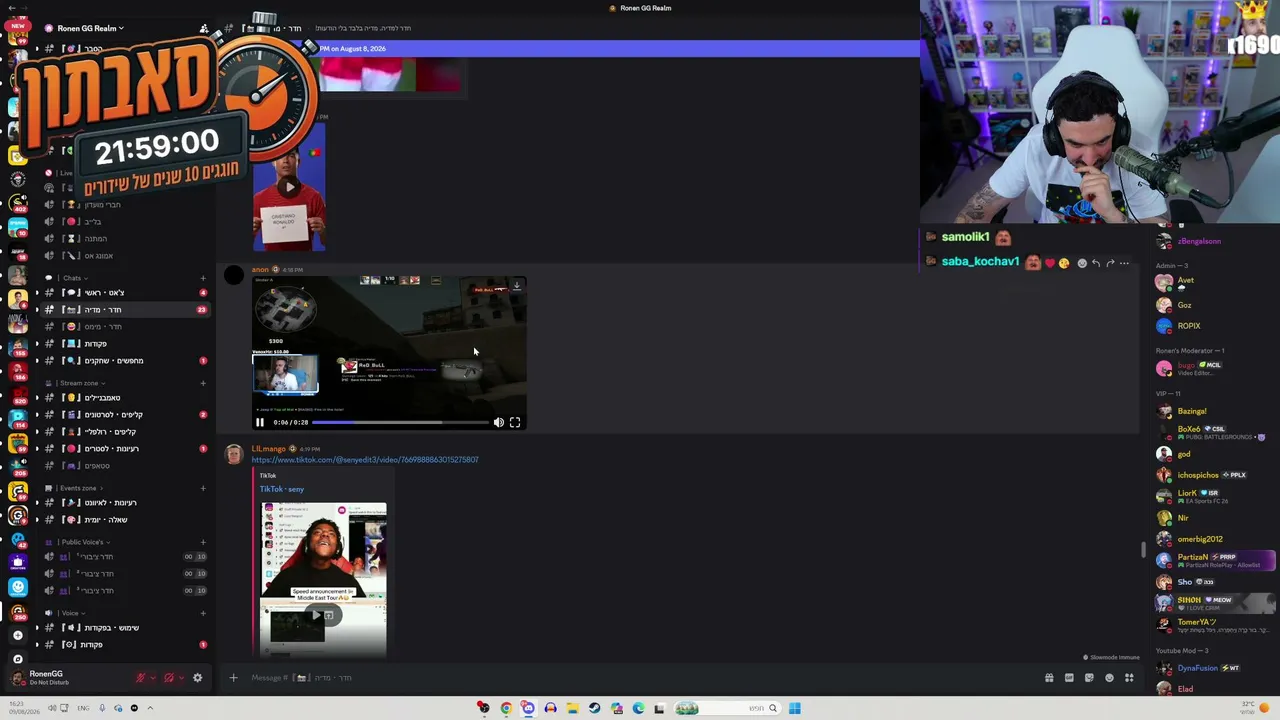Image resolution: width=1280 pixels, height=720 pixels.
Task: Open PartizaN member profile
Action: pos(1215,561)
